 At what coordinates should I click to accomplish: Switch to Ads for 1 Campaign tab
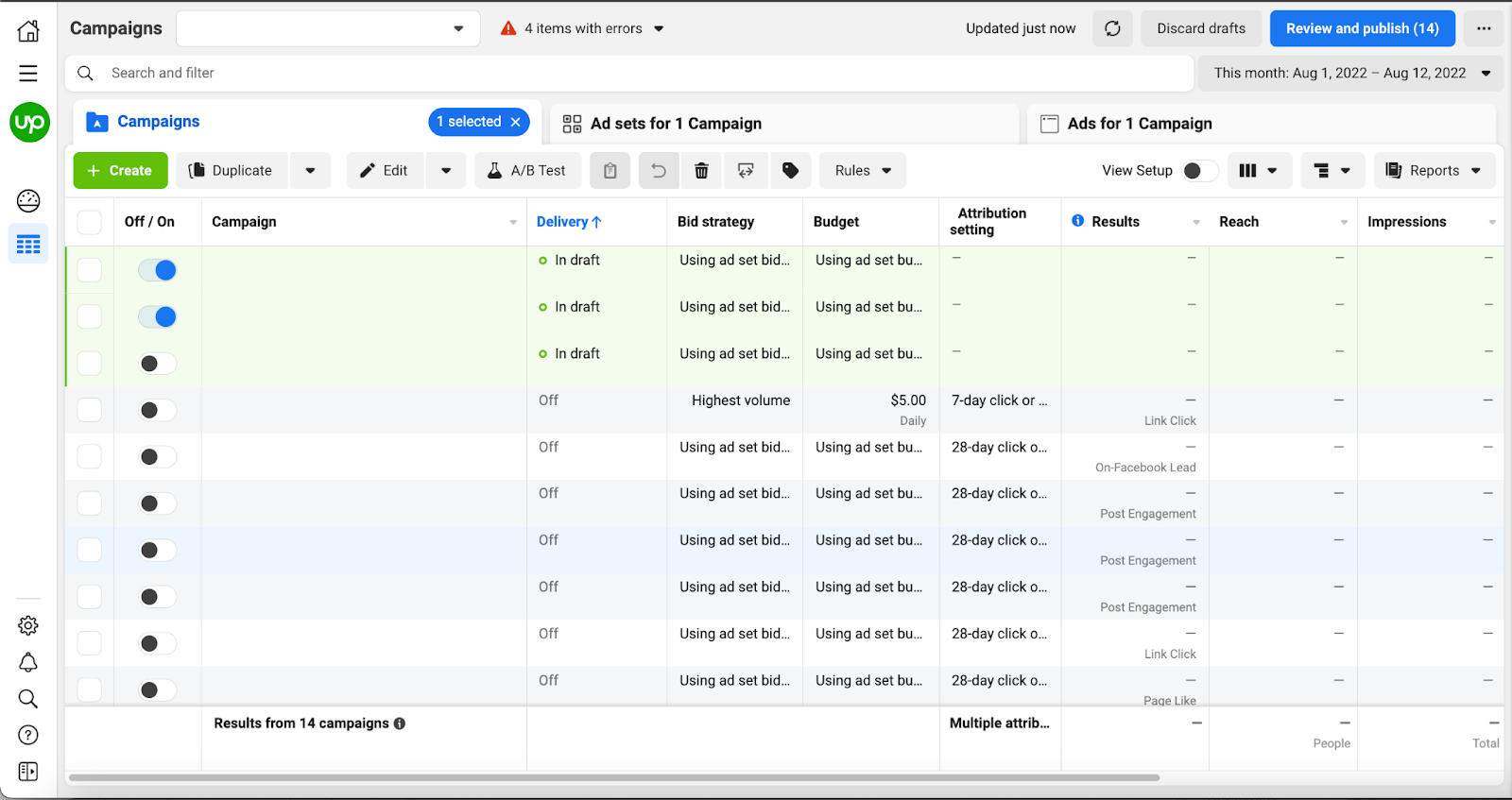point(1139,124)
